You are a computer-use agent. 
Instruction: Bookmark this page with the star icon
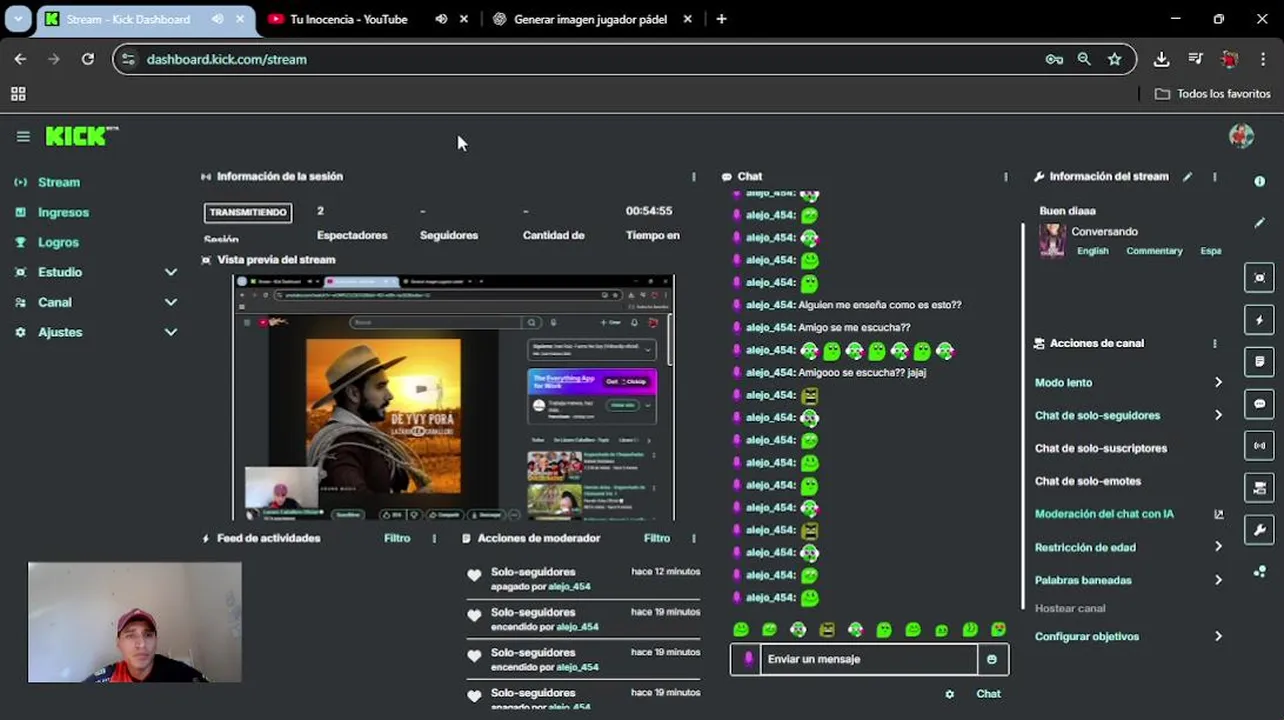(1114, 59)
